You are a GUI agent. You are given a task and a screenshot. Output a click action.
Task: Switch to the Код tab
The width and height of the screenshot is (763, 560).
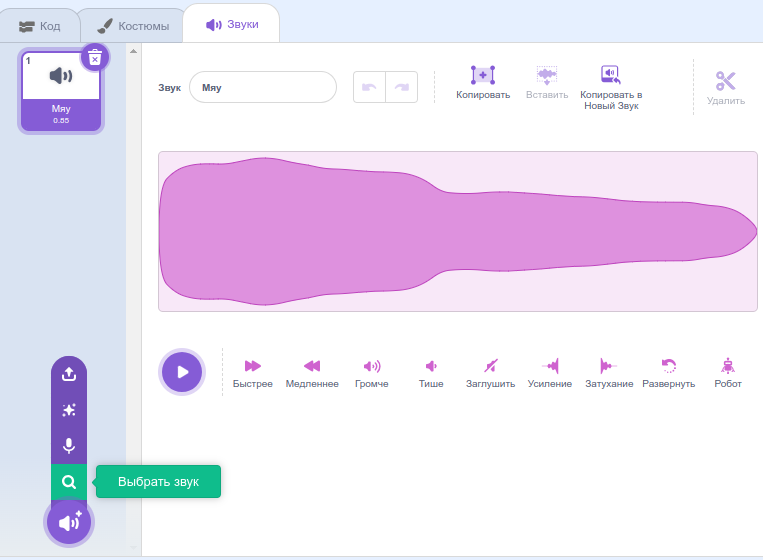click(x=39, y=26)
